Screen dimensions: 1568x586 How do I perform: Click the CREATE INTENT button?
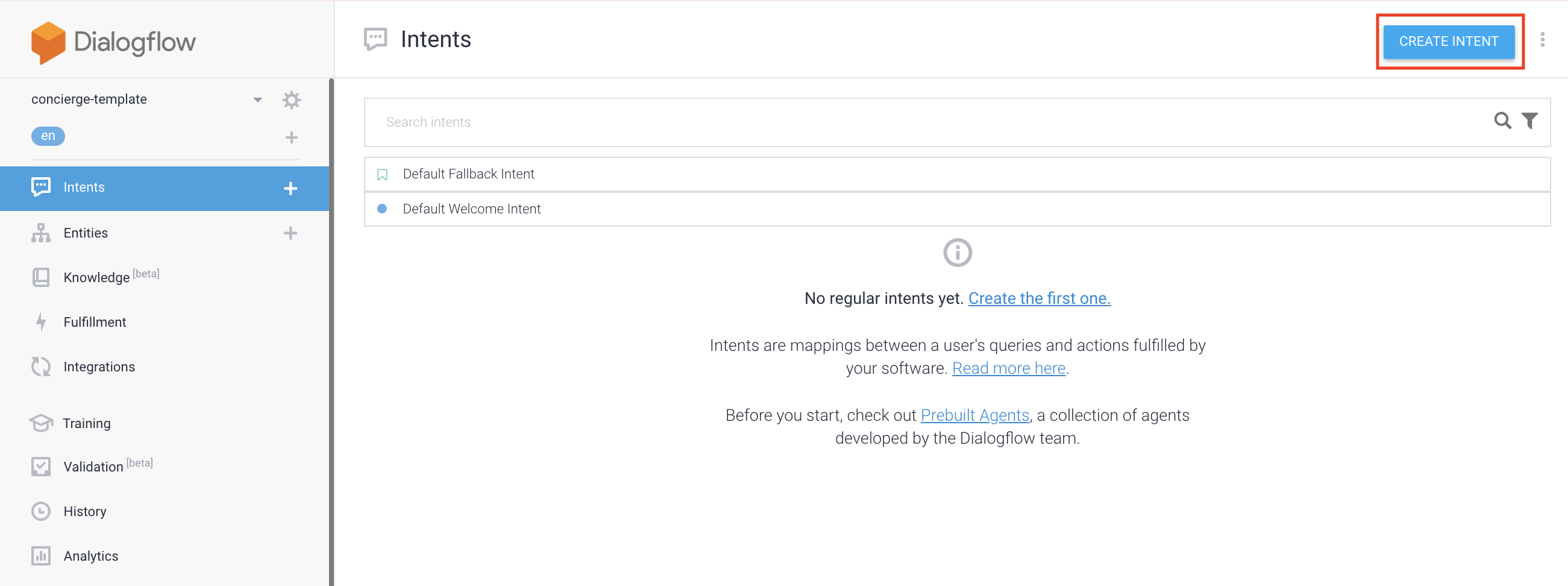pyautogui.click(x=1449, y=42)
